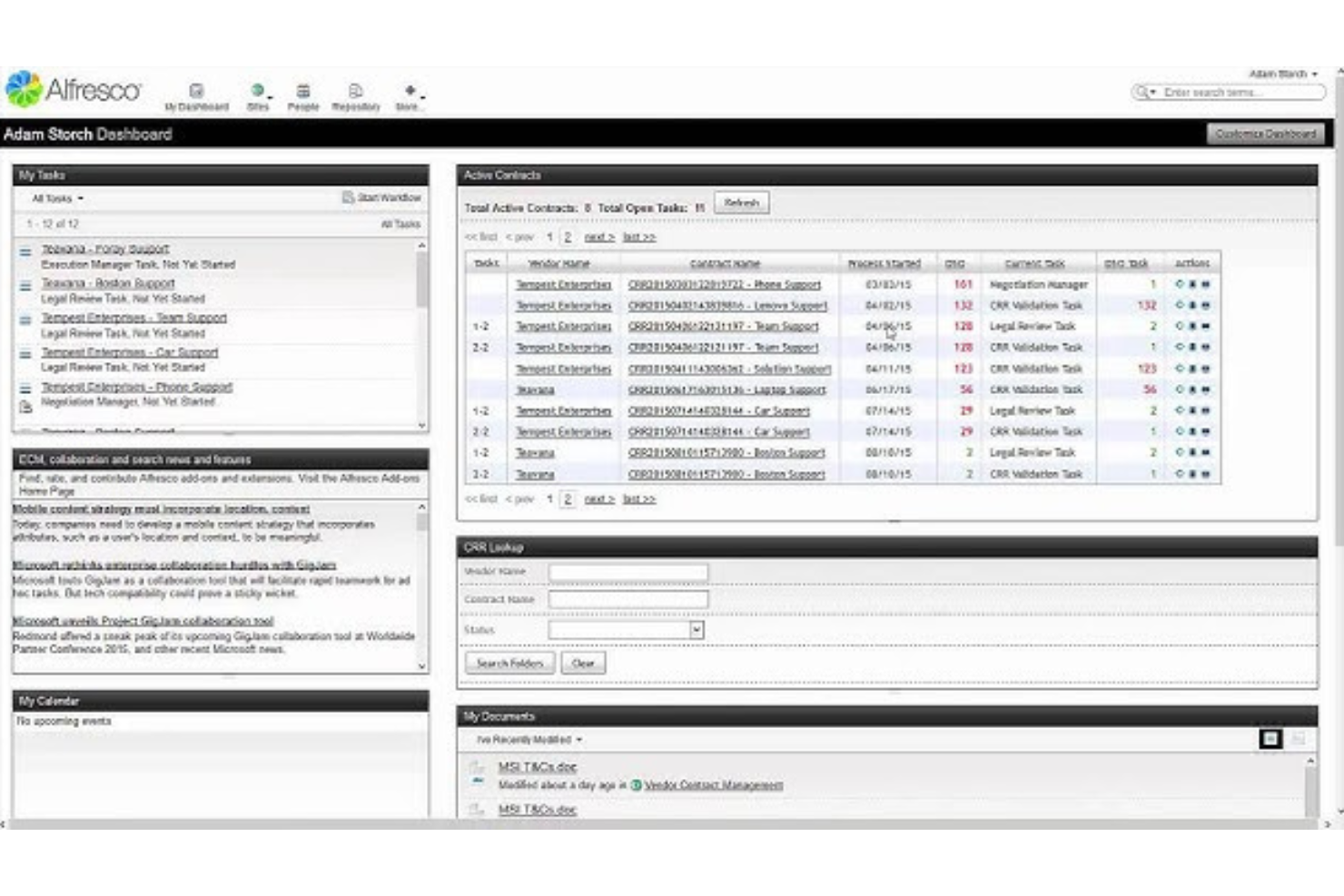Open the Solution Support contract link
Image resolution: width=1344 pixels, height=896 pixels.
729,369
